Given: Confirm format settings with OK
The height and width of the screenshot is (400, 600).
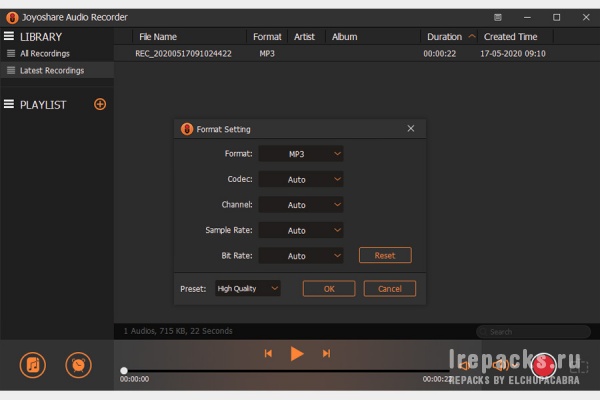Looking at the screenshot, I should coord(329,289).
